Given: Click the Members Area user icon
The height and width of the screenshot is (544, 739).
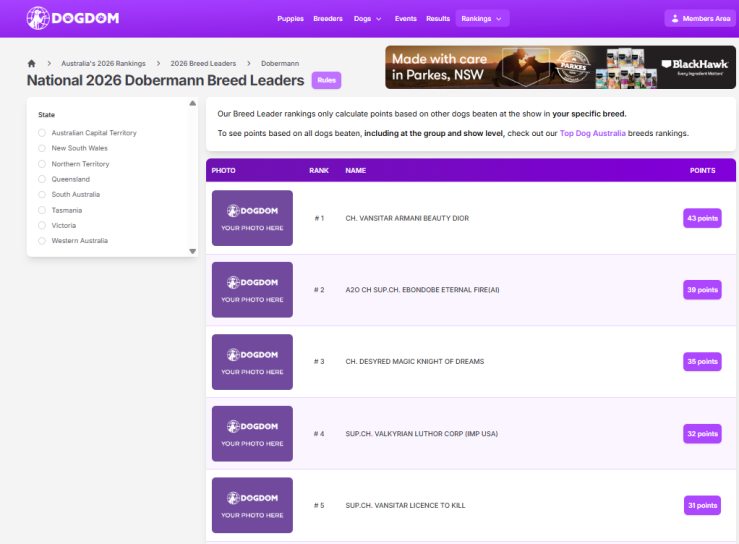Looking at the screenshot, I should pos(675,18).
